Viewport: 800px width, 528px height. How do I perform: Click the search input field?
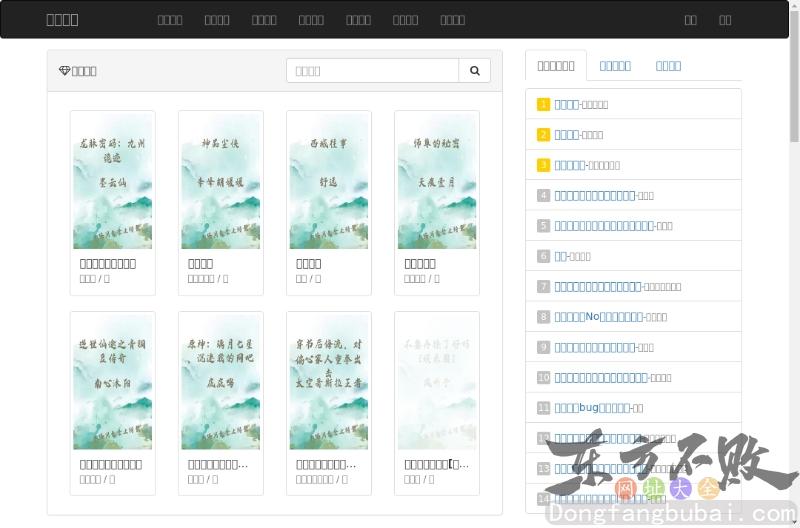(372, 71)
